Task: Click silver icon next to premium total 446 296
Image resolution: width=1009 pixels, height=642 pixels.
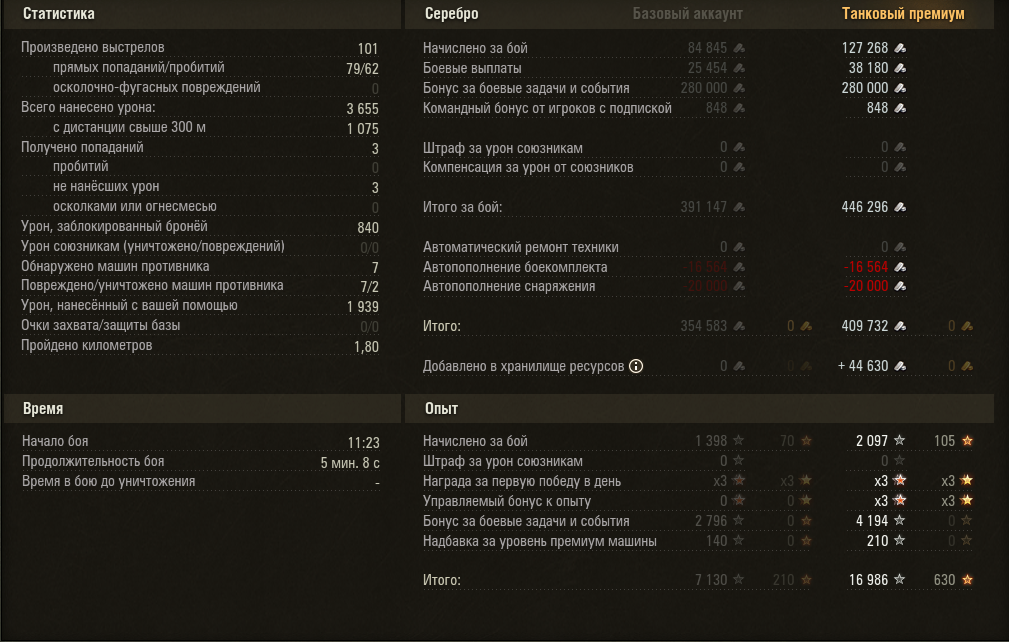Action: pos(900,207)
